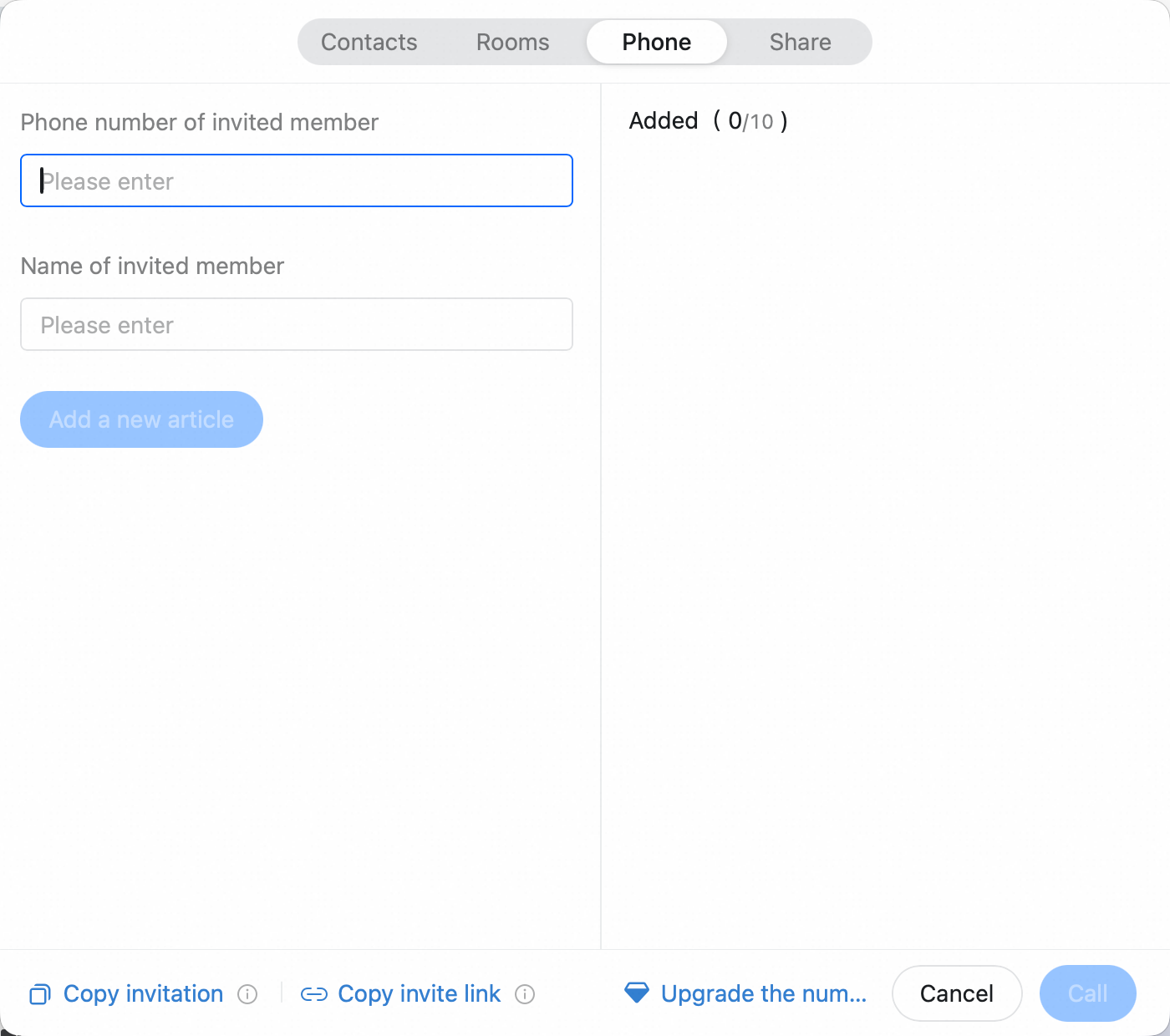
Task: Focus the phone number input field
Action: [297, 180]
